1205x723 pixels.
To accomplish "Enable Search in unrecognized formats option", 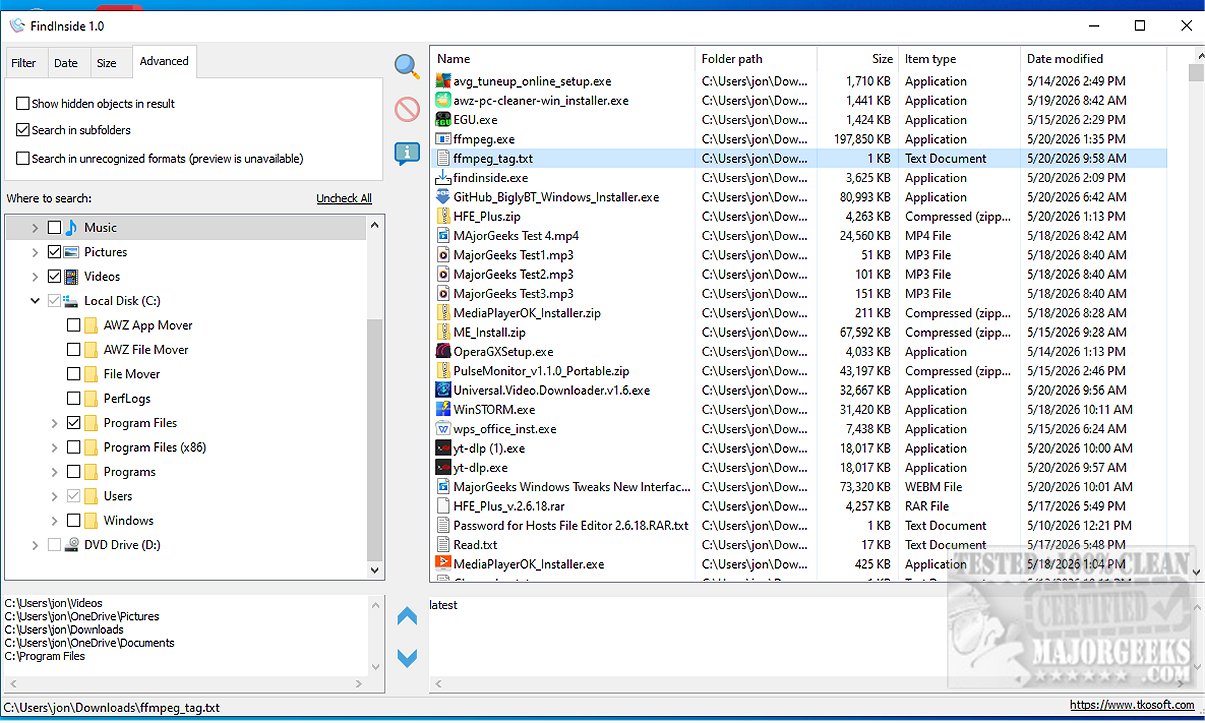I will [23, 159].
